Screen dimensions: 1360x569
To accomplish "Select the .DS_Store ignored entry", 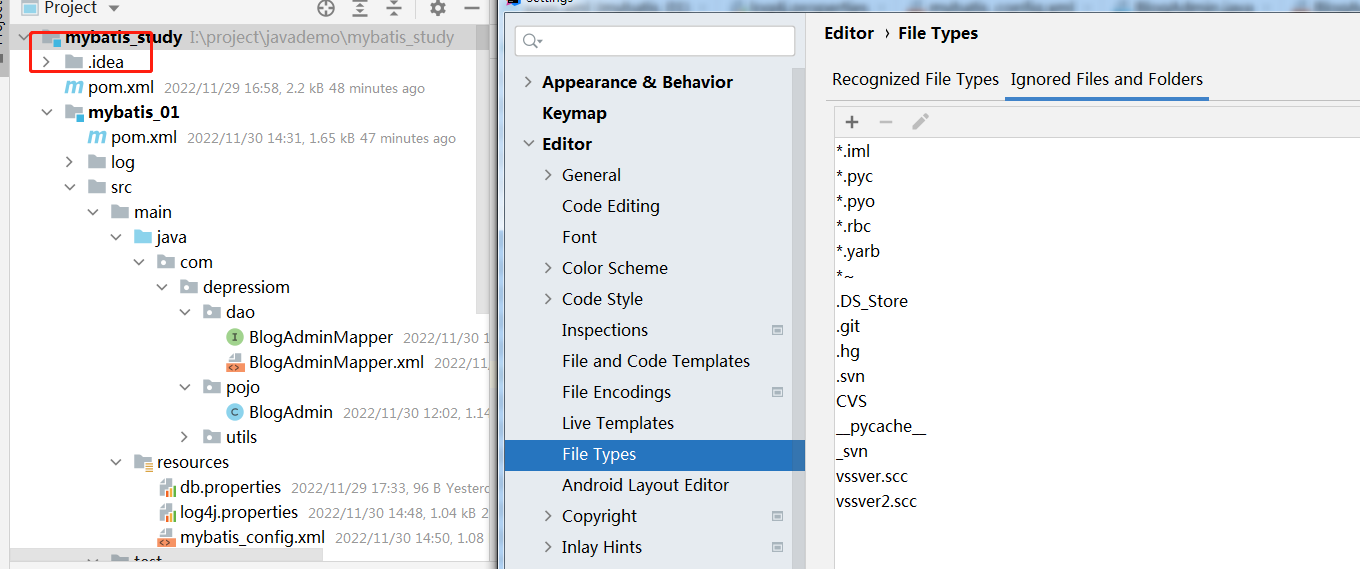I will pos(872,301).
